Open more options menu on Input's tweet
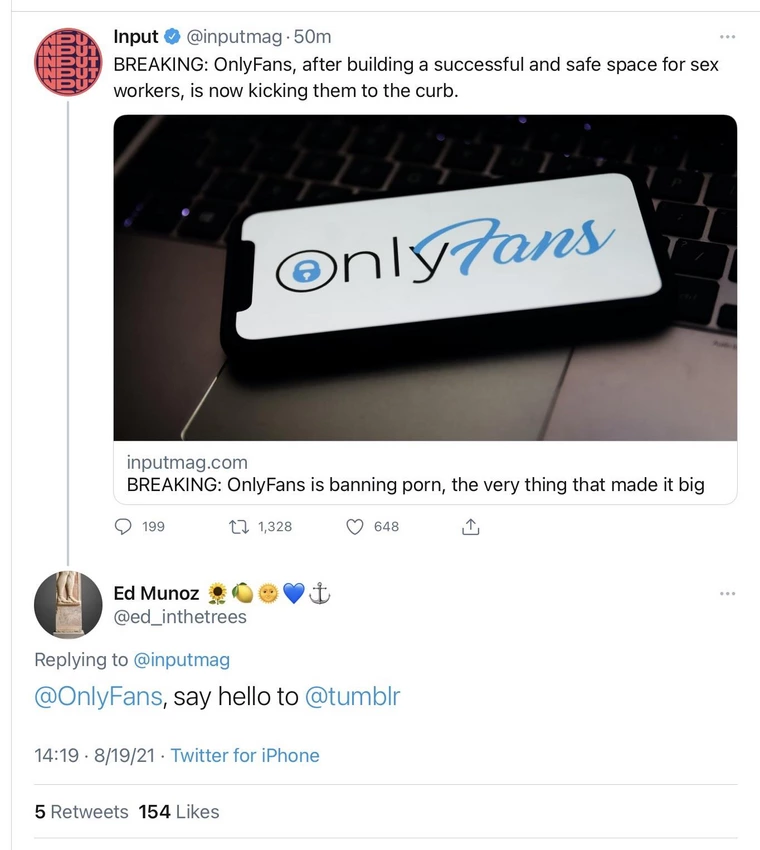Screen dimensions: 760x850 (727, 35)
